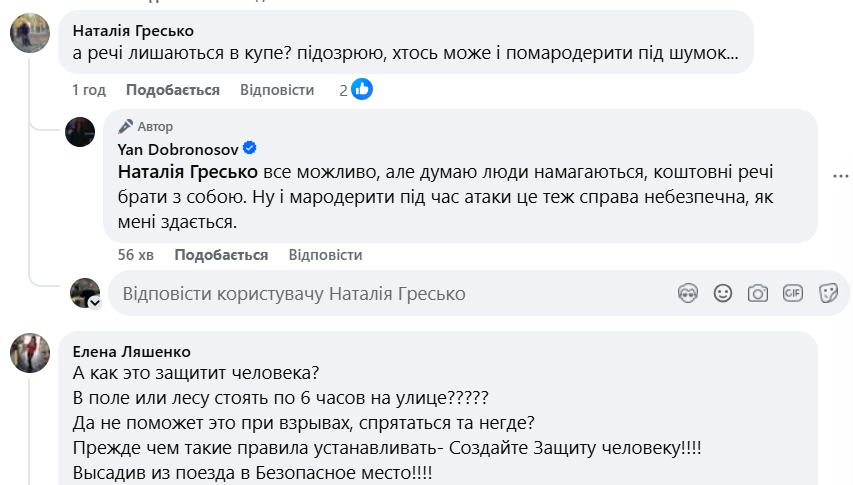This screenshot has width=853, height=485.
Task: Click the avatar sticker icon in reply box
Action: [x=687, y=293]
